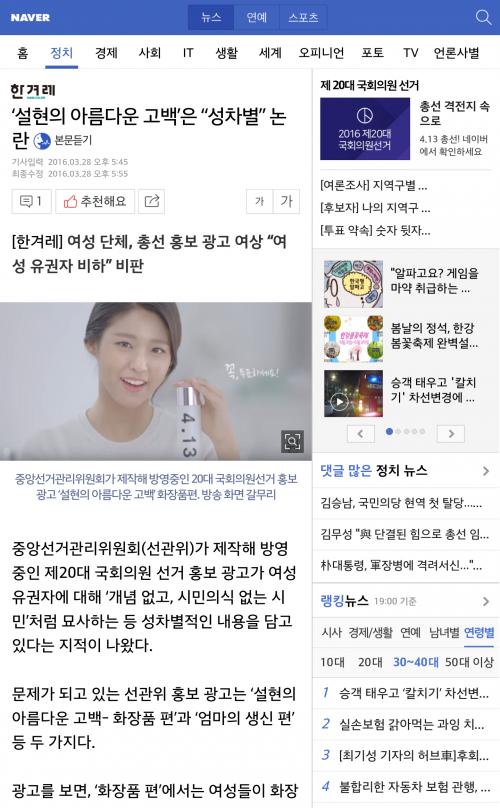Switch to the 경제 menu tab
500x808 pixels.
[x=106, y=53]
